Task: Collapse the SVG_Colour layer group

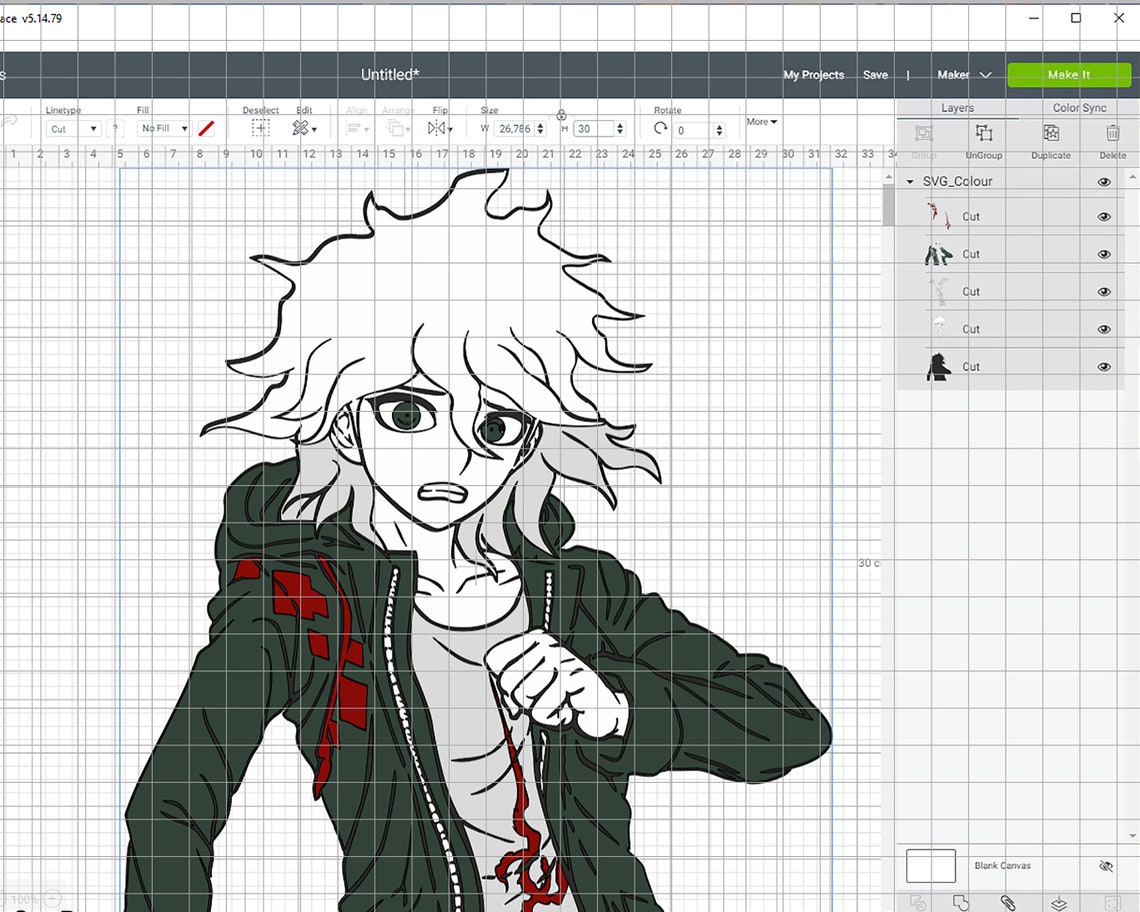Action: click(910, 182)
